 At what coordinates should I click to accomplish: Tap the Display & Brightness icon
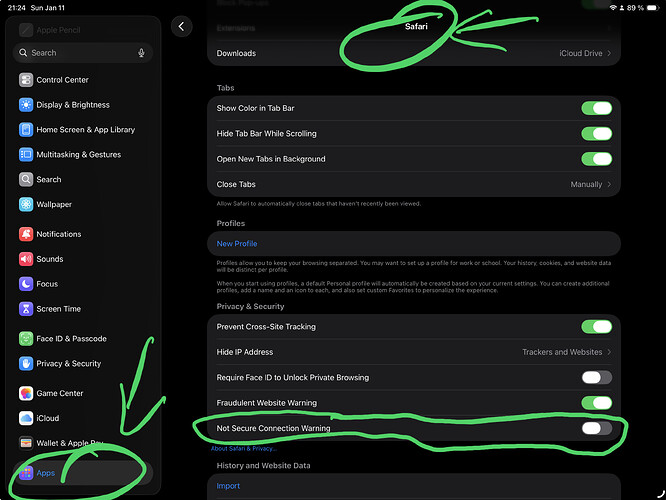tap(26, 105)
